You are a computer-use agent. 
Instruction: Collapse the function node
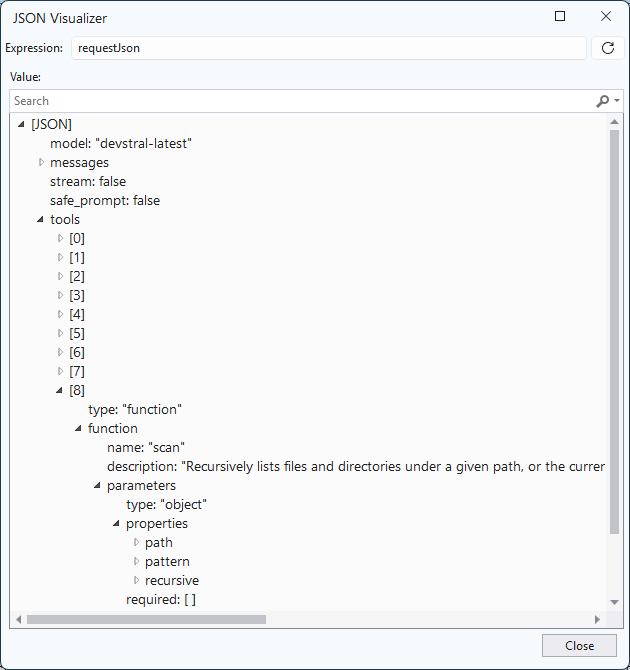[x=78, y=429]
